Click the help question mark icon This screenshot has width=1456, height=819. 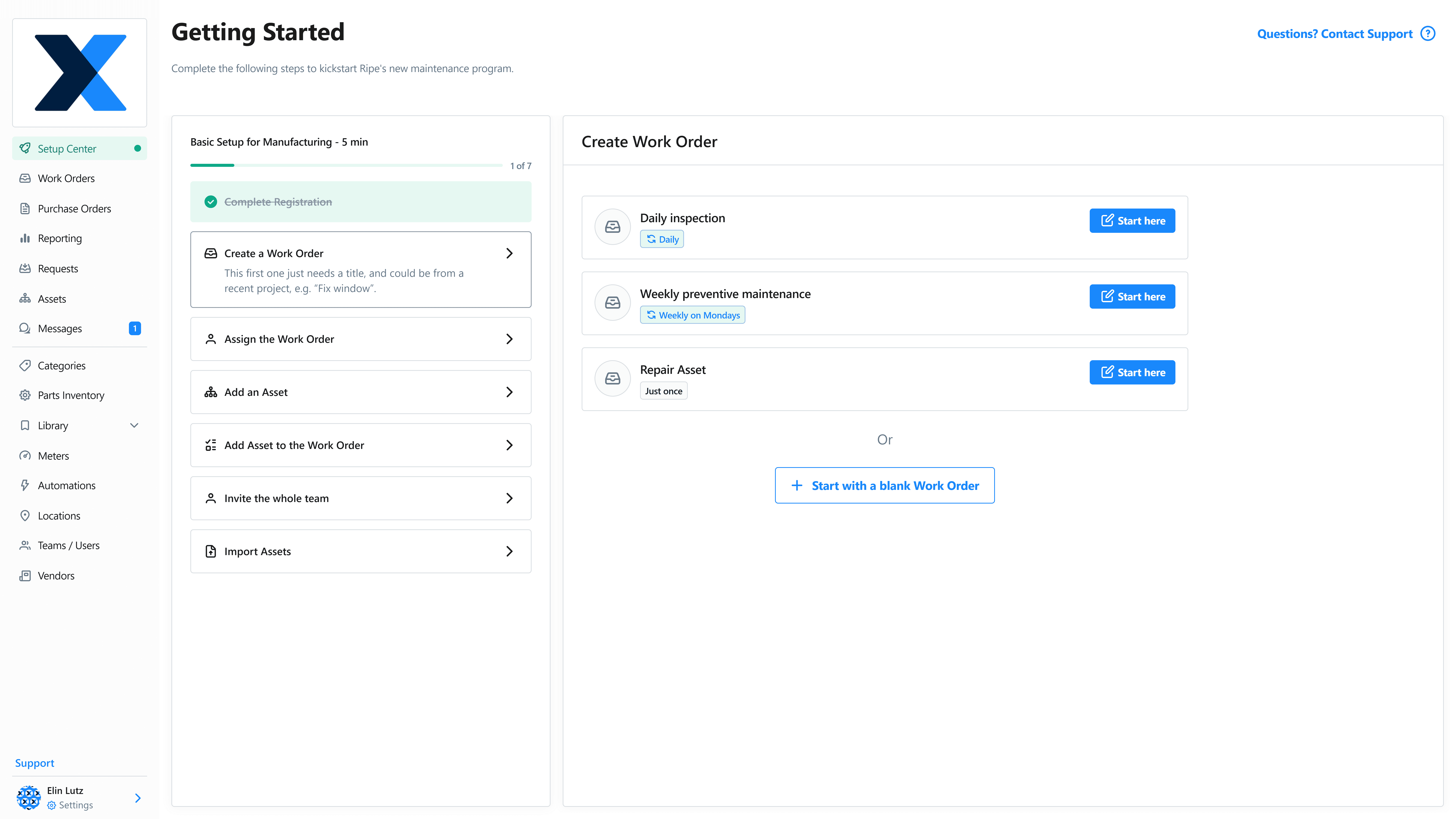click(x=1428, y=34)
